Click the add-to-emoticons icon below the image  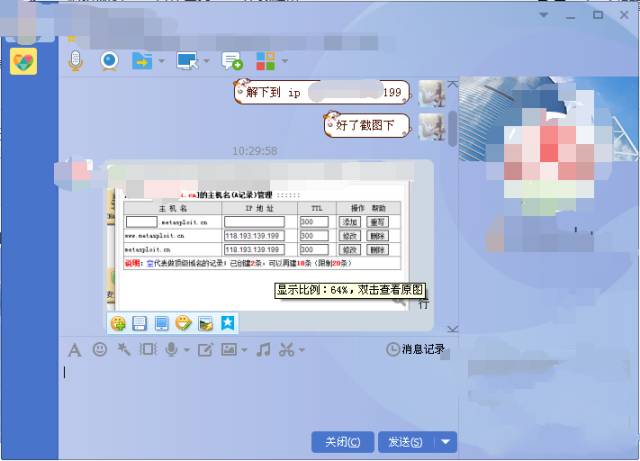(118, 323)
